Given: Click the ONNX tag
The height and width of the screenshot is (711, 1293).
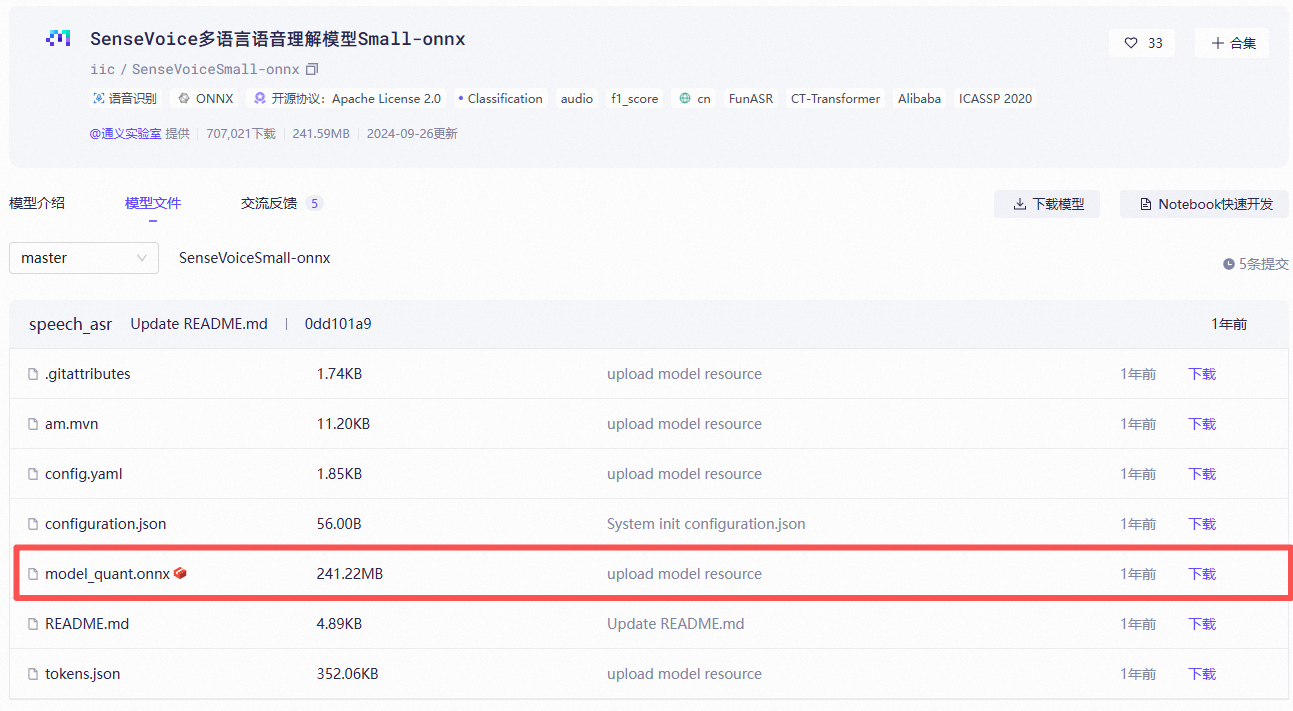Looking at the screenshot, I should coord(206,98).
